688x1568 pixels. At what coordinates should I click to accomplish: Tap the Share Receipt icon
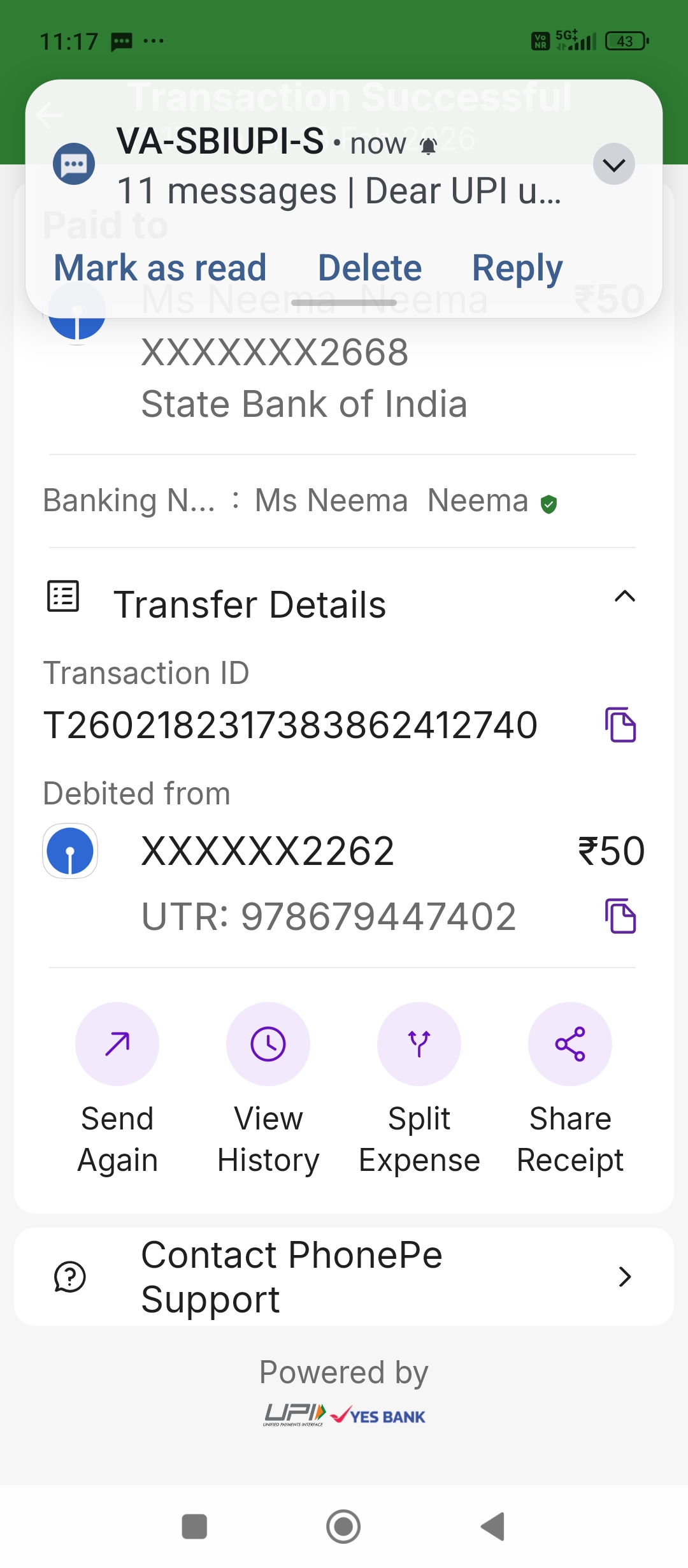[x=570, y=1043]
